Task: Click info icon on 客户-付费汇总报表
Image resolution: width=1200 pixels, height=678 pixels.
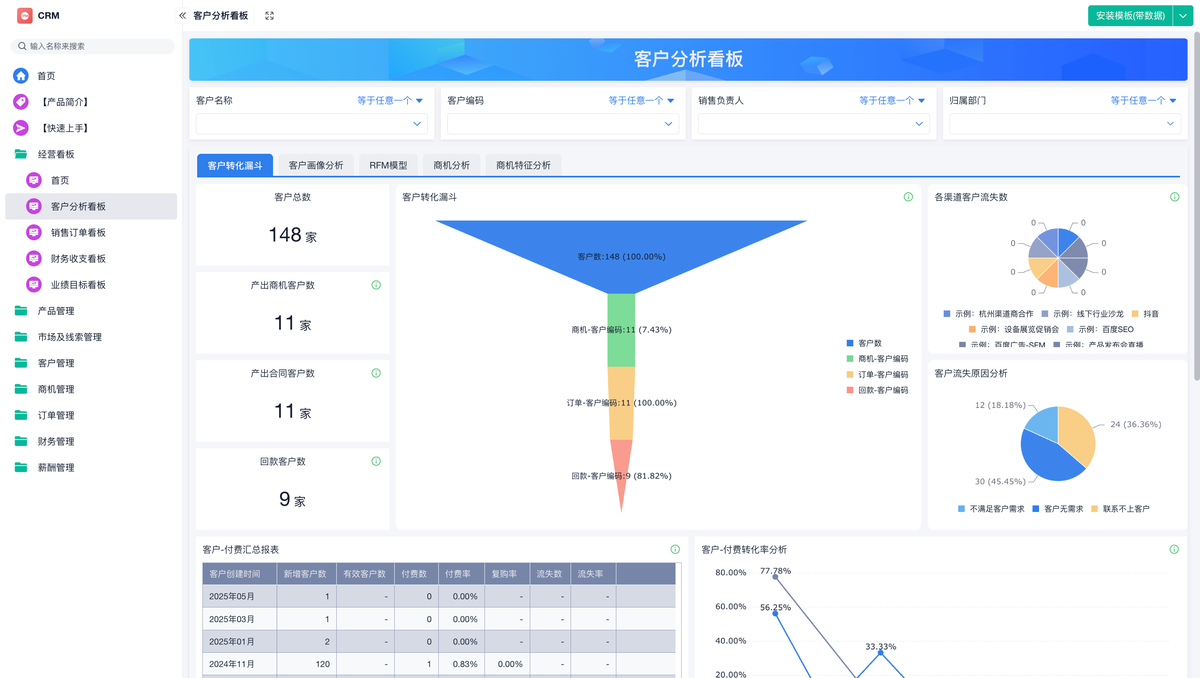Action: pyautogui.click(x=675, y=549)
